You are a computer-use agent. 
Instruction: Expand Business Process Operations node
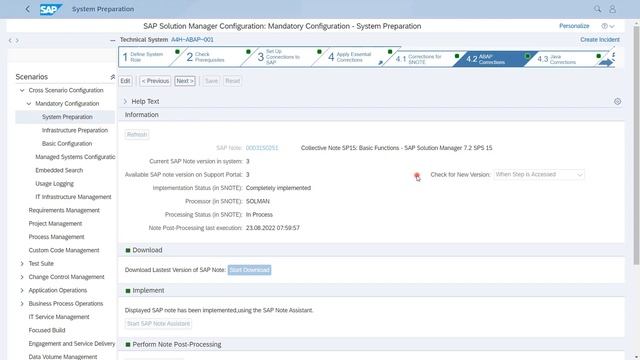pyautogui.click(x=22, y=304)
